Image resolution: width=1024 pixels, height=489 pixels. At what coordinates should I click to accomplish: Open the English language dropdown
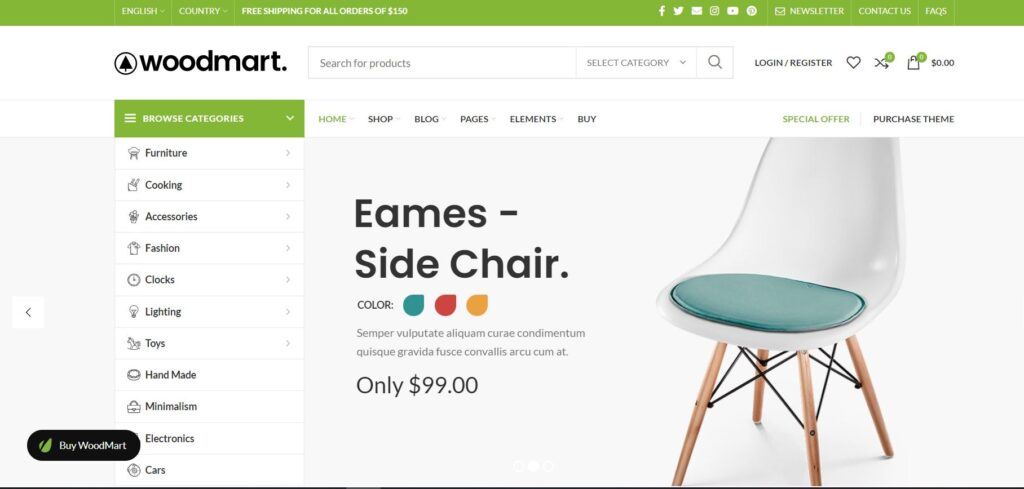click(x=143, y=11)
